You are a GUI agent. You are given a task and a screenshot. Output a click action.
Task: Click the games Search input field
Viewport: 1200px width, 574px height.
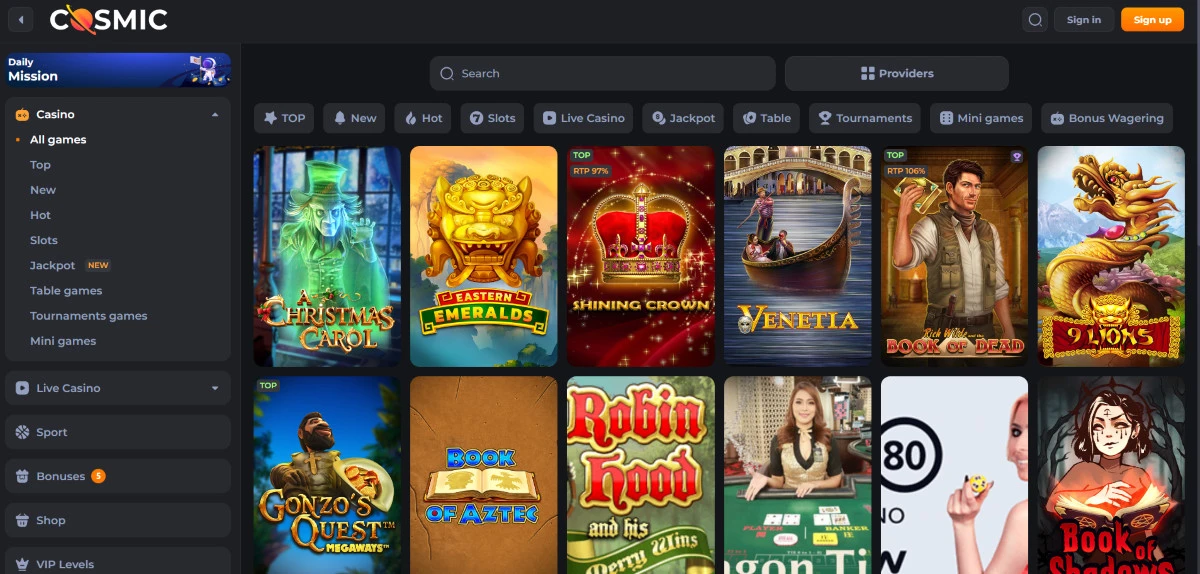click(x=602, y=73)
